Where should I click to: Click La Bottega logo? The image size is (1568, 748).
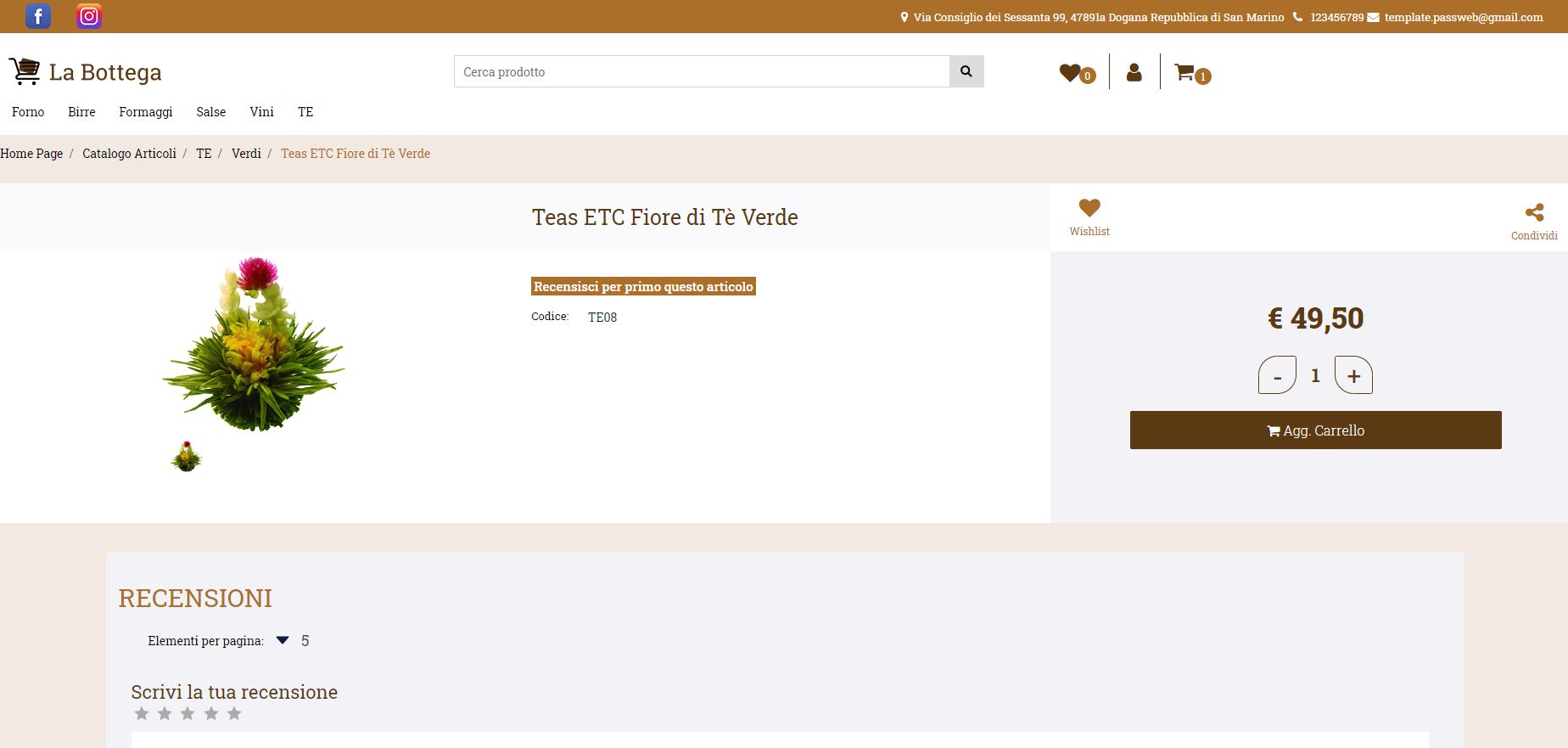pos(85,72)
